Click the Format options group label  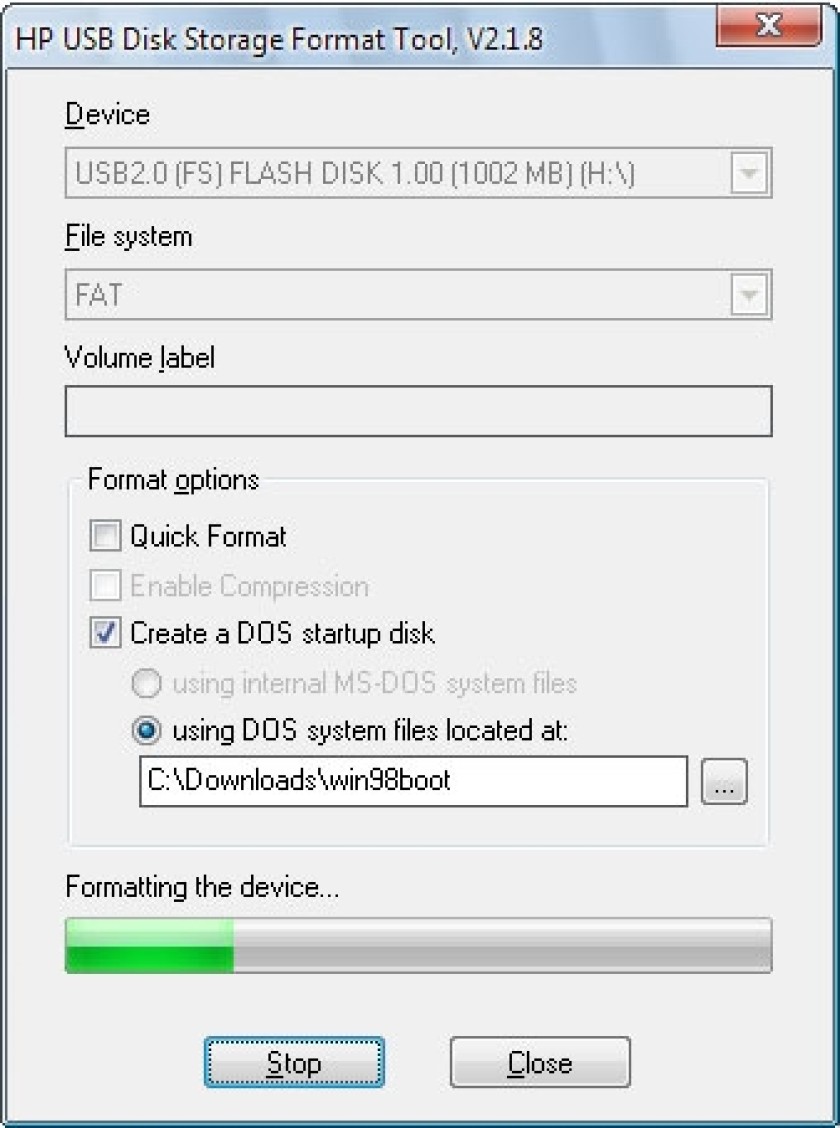tap(173, 480)
